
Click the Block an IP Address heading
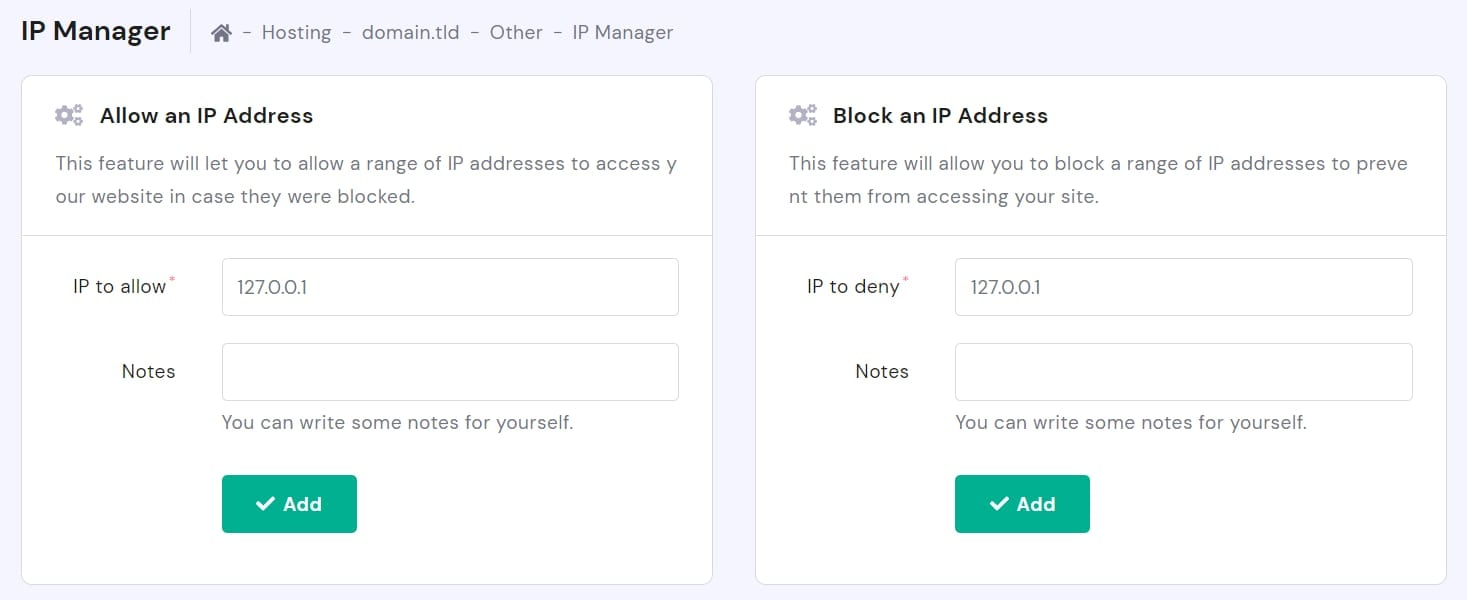click(940, 116)
